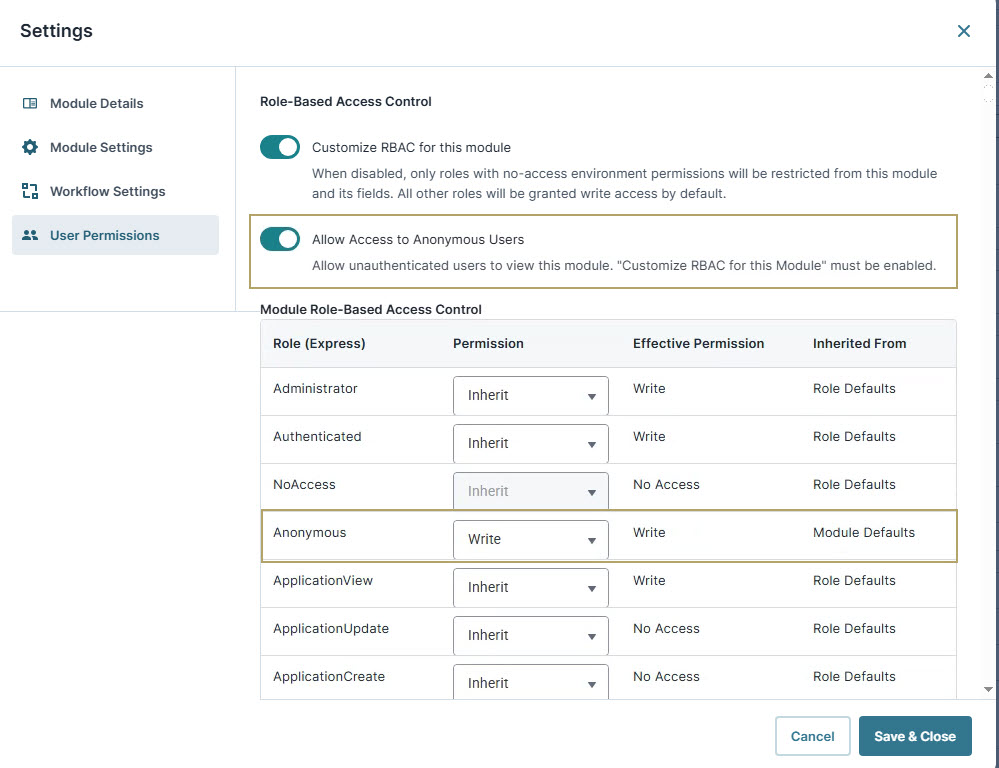This screenshot has width=999, height=768.
Task: Open the ApplicationUpdate permission dropdown
Action: (x=530, y=635)
